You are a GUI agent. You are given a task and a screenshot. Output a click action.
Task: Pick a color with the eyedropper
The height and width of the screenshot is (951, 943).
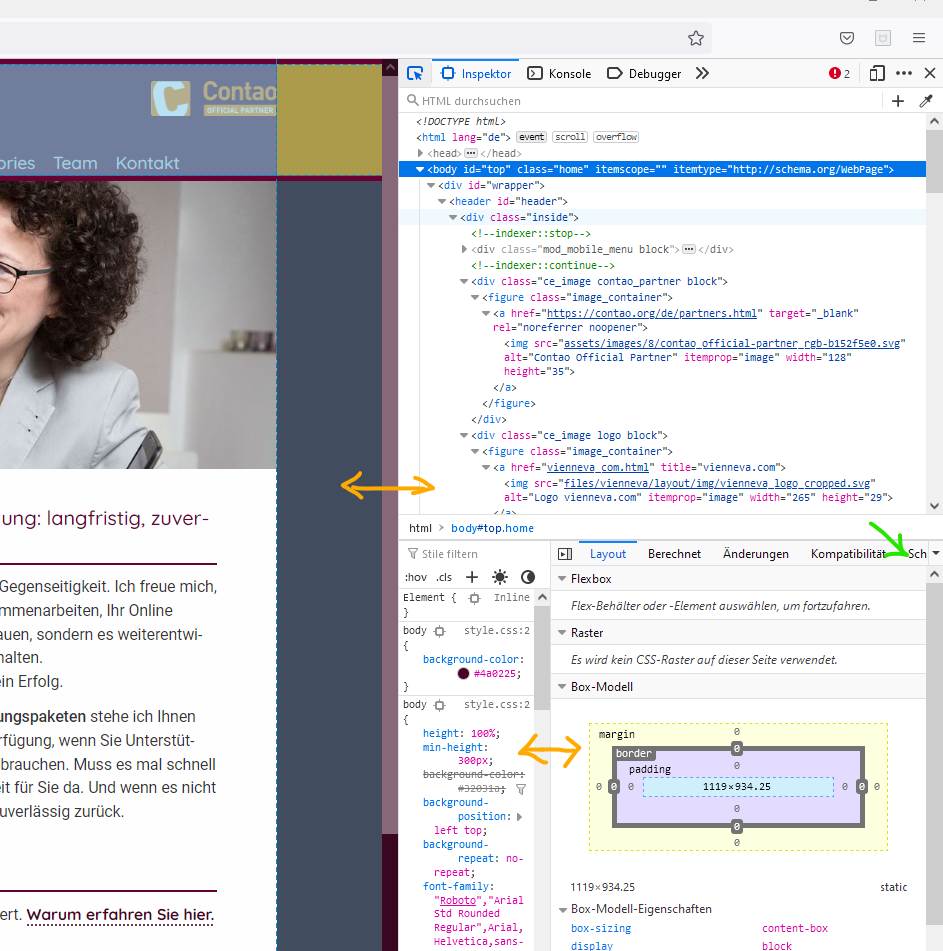926,101
